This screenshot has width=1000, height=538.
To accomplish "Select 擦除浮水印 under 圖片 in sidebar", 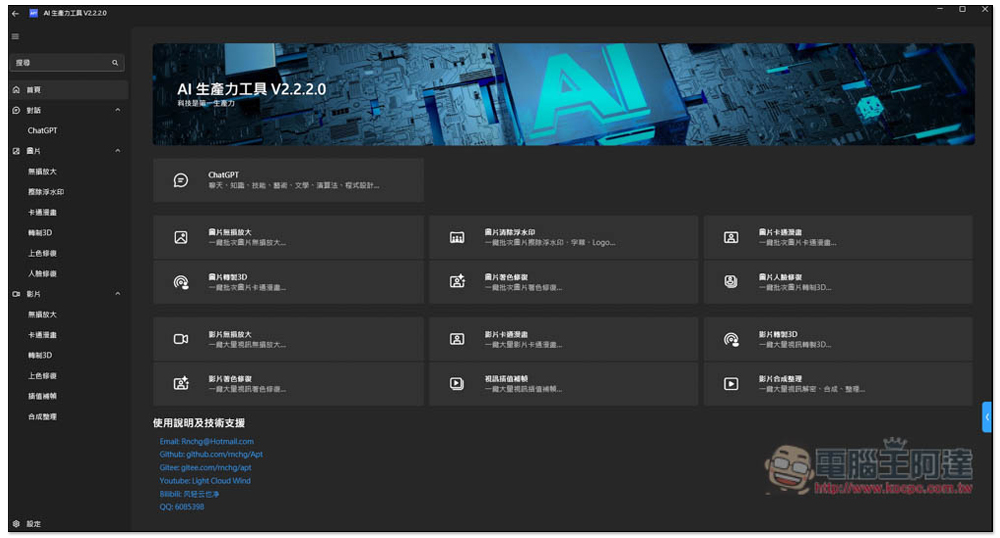I will pyautogui.click(x=46, y=192).
